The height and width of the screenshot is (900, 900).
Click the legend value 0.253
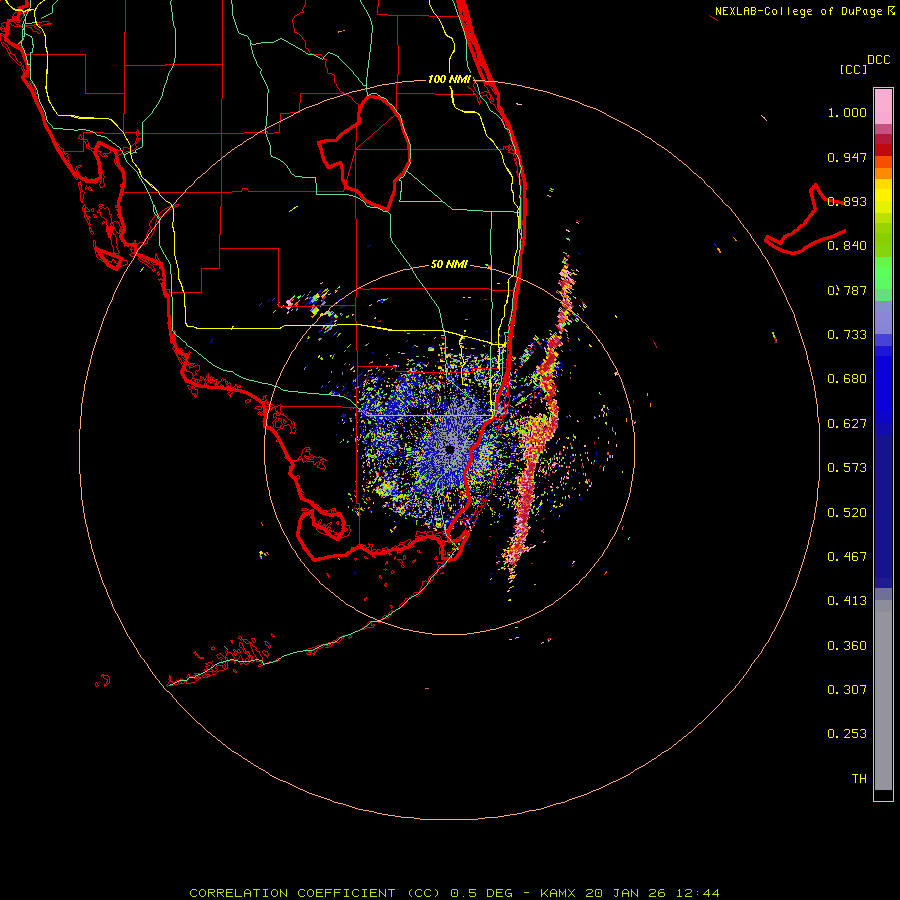[x=847, y=734]
